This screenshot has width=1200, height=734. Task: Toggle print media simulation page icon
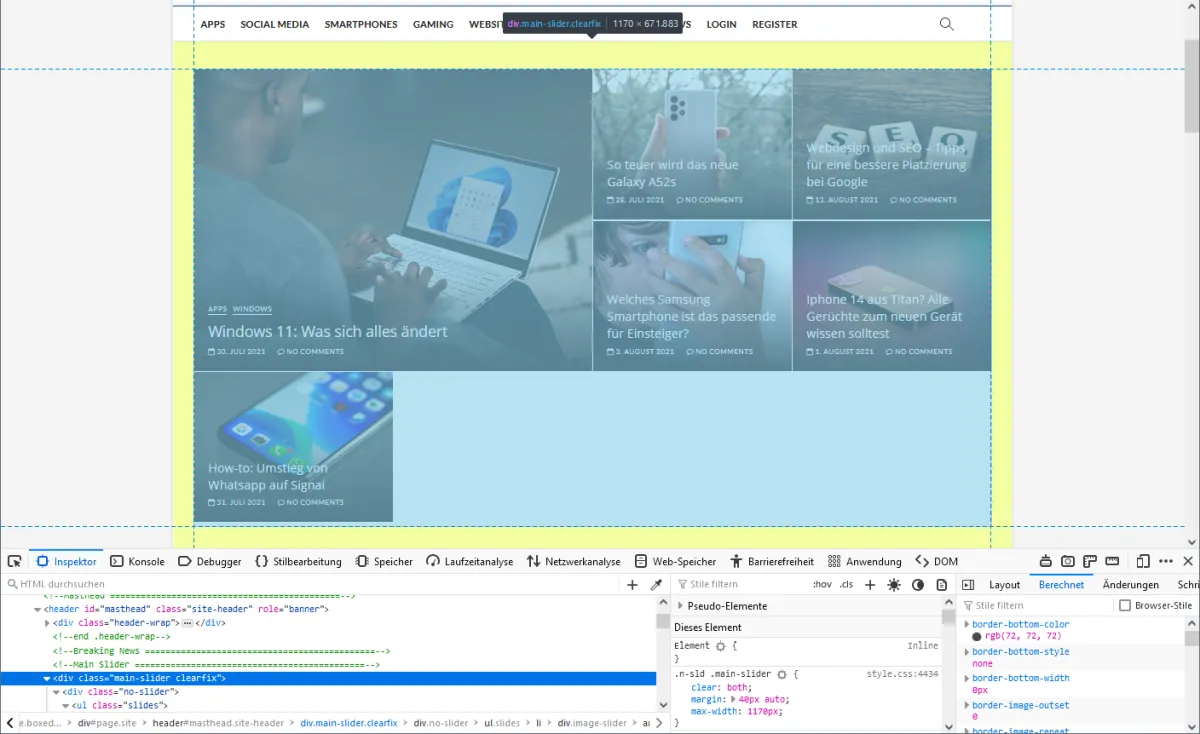click(x=941, y=585)
